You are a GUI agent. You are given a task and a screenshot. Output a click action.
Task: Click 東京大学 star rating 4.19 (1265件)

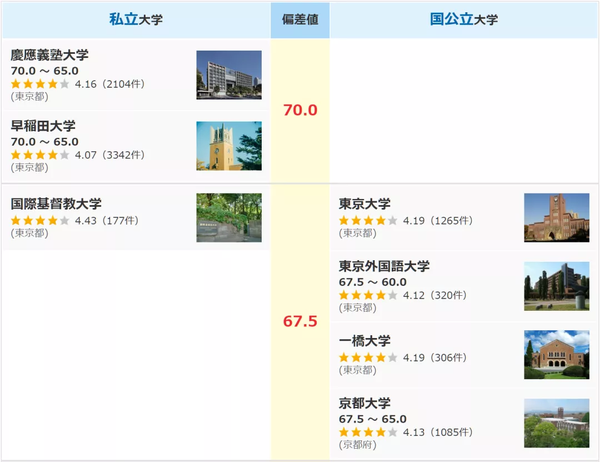[x=406, y=220]
